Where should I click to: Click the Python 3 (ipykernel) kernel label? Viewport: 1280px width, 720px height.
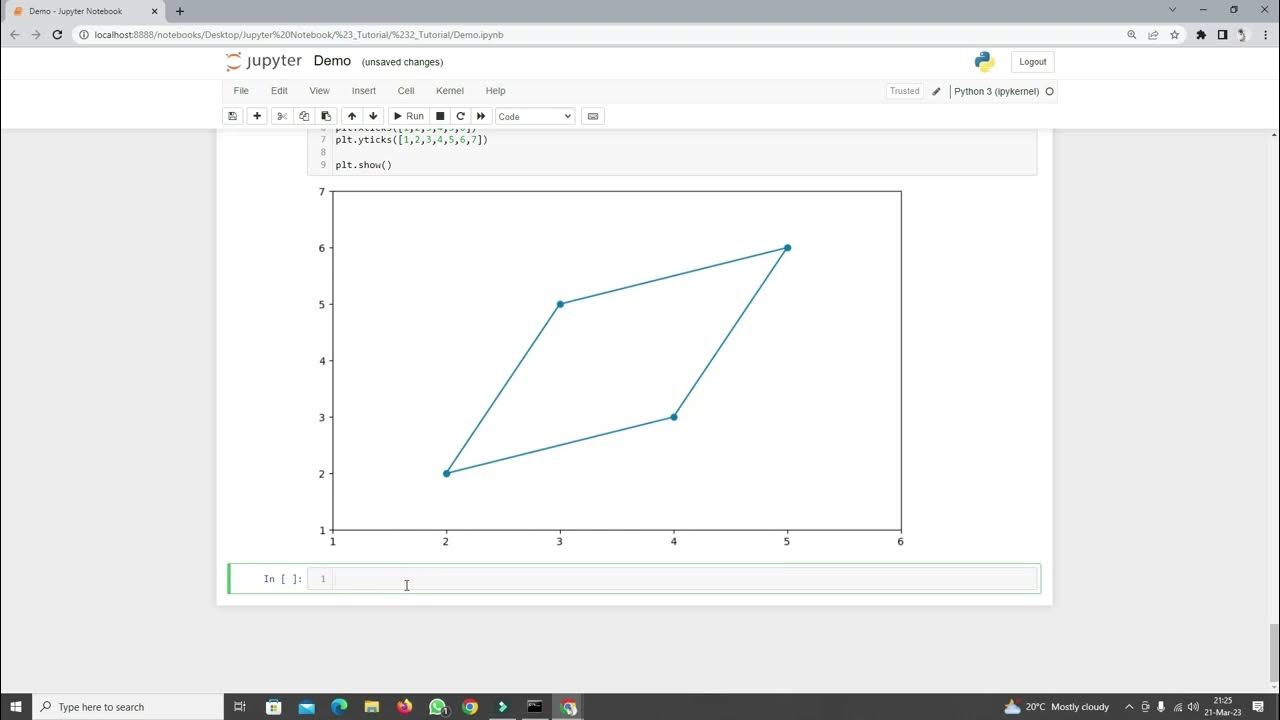[x=996, y=91]
